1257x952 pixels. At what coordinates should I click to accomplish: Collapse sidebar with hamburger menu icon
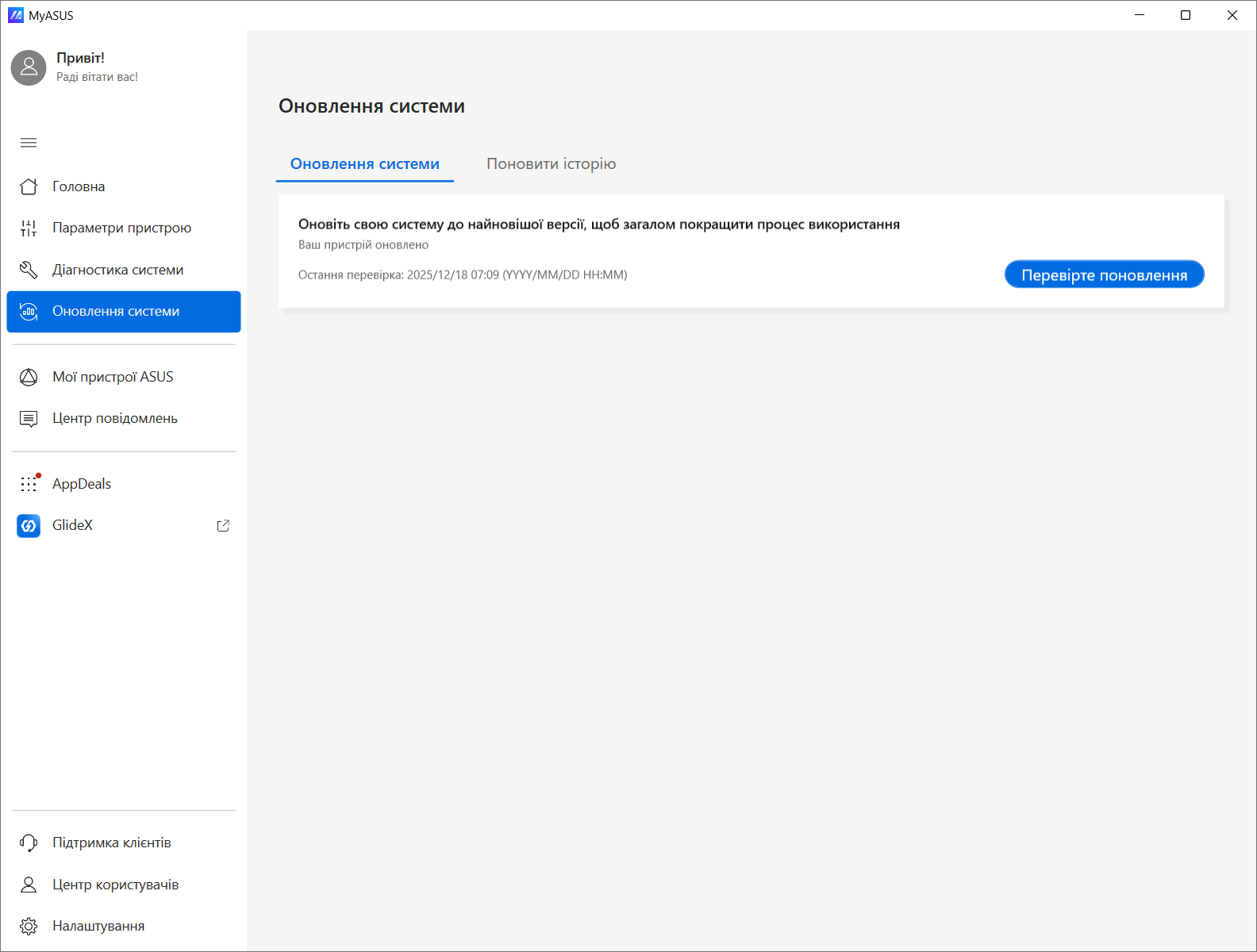pos(29,143)
